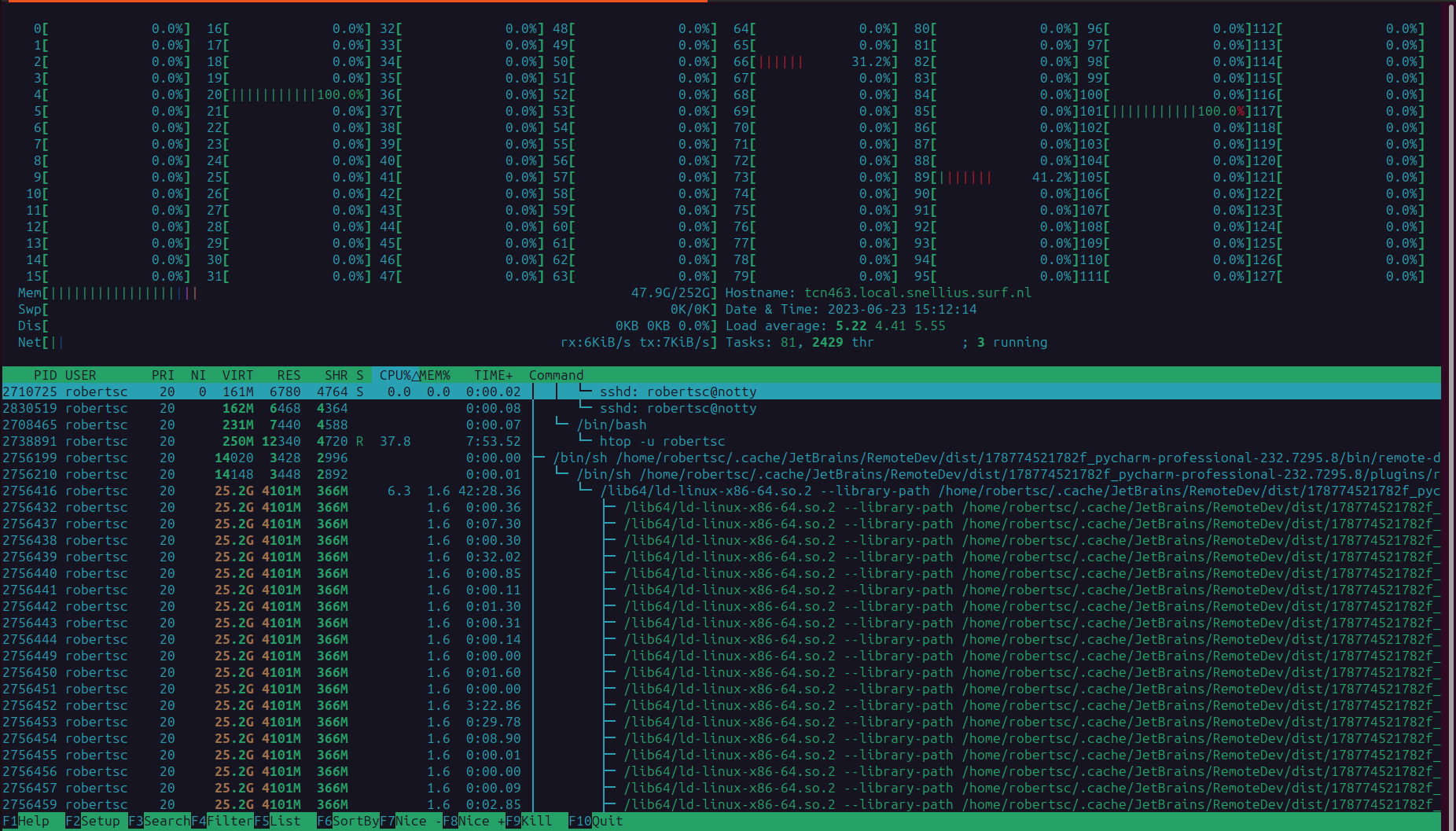Select process 2756452 with TIME 3:22.86
Image resolution: width=1456 pixels, height=831 pixels.
[722, 705]
